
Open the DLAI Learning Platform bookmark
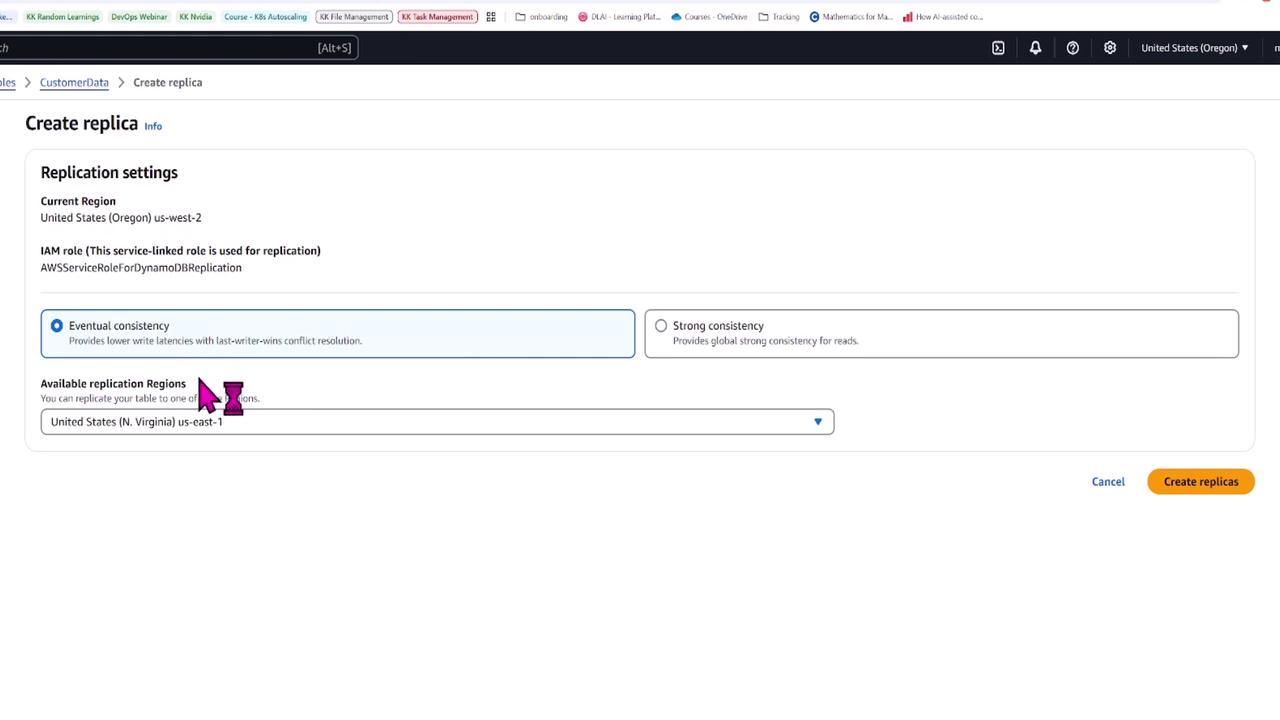619,17
